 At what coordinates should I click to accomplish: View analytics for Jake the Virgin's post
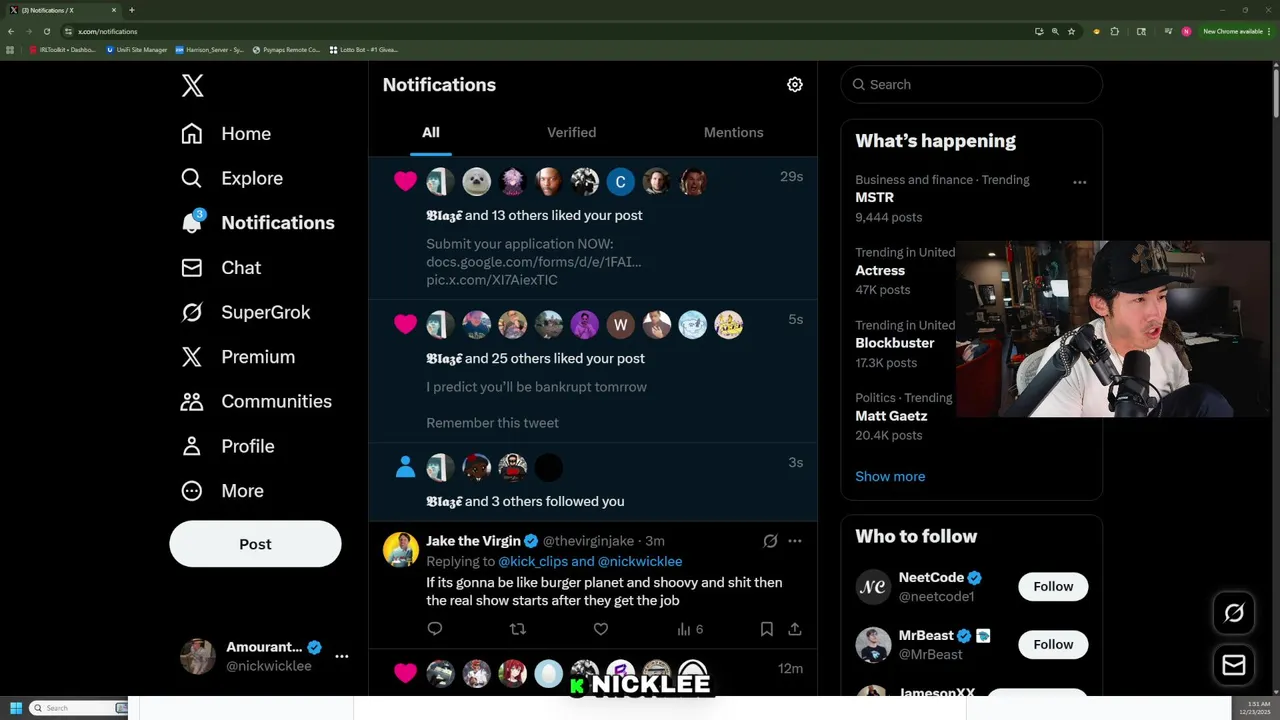pyautogui.click(x=690, y=629)
